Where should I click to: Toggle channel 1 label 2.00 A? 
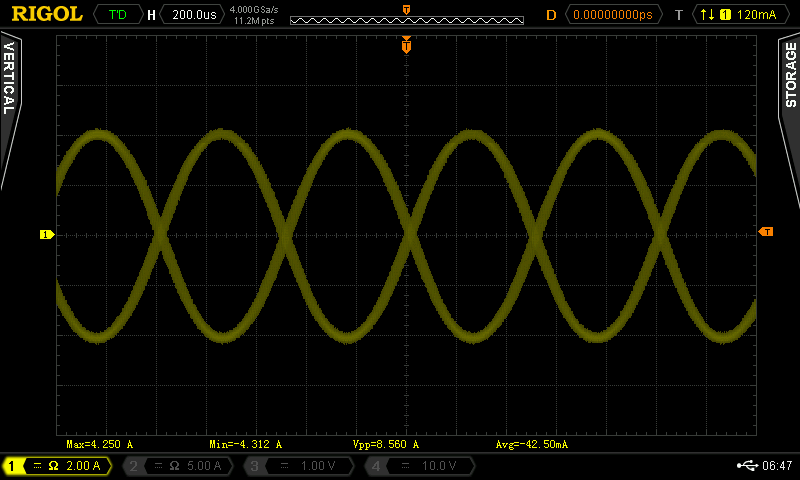[58, 466]
